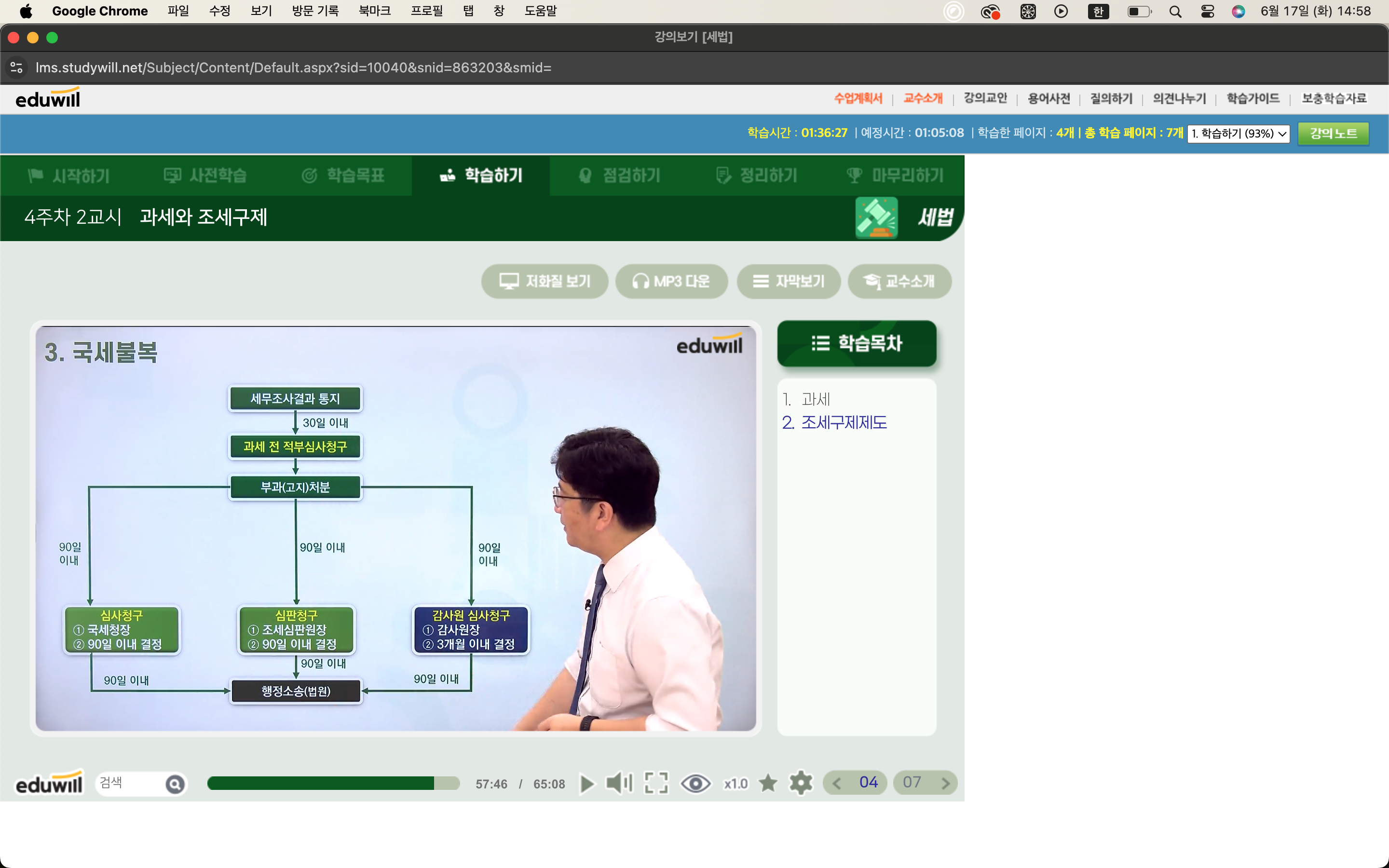Open macOS Control Center in menu bar

pos(1207,12)
